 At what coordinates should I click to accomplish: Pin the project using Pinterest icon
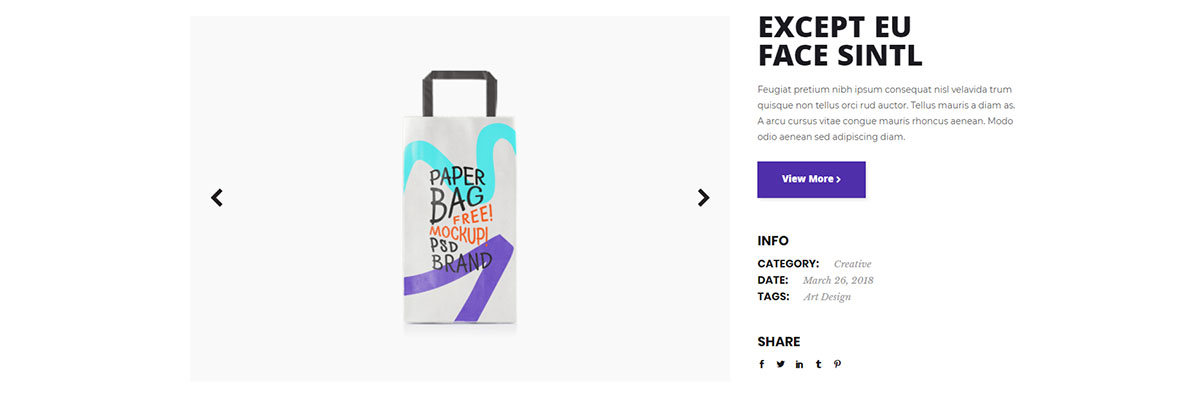(x=837, y=364)
